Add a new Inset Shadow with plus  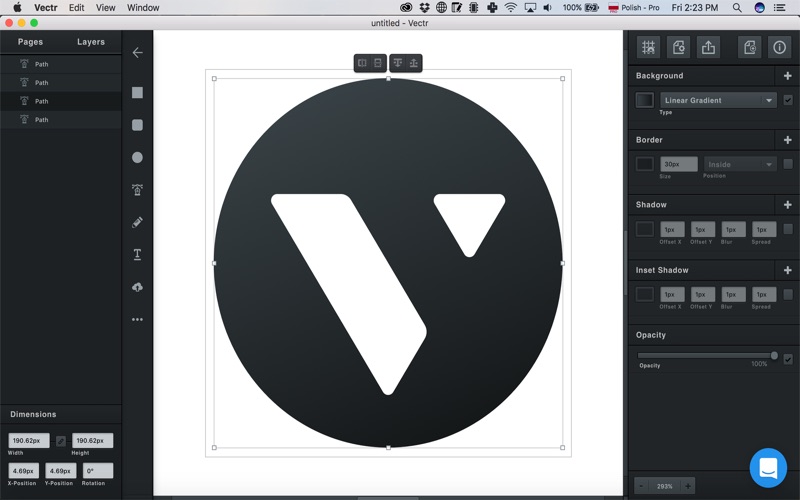click(787, 270)
